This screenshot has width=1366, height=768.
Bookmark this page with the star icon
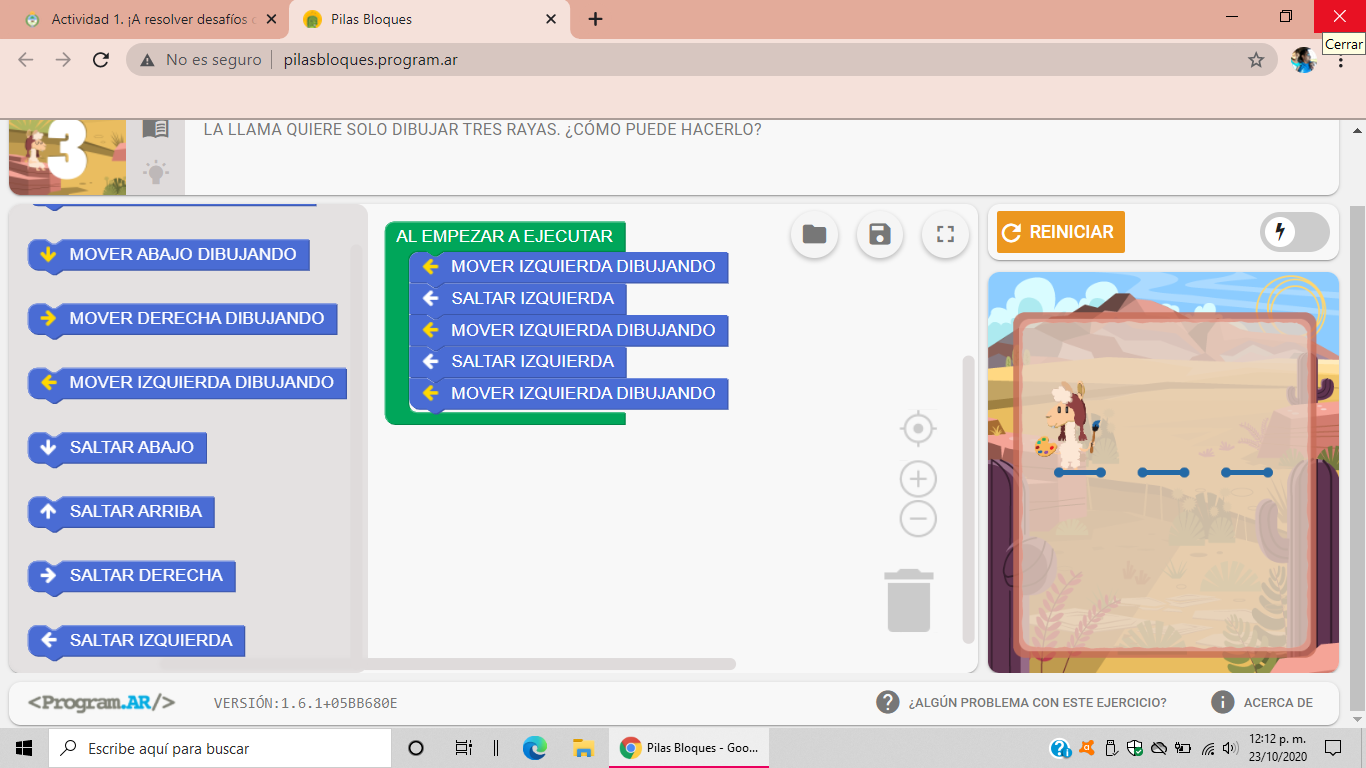coord(1256,60)
